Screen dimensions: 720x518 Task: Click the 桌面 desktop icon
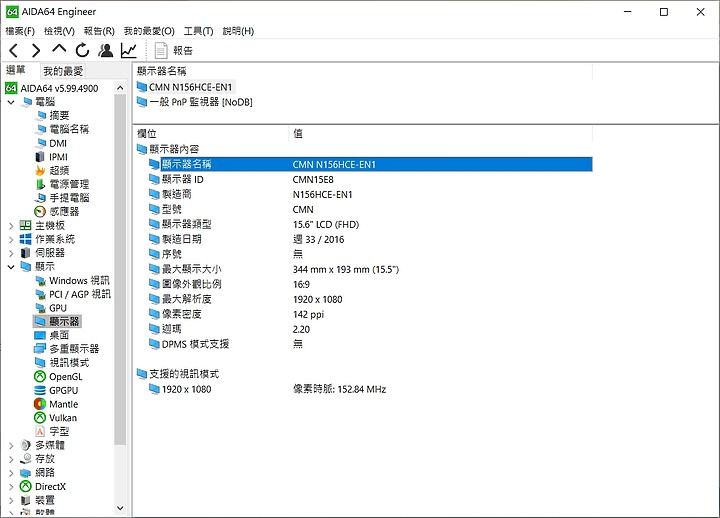tap(40, 335)
